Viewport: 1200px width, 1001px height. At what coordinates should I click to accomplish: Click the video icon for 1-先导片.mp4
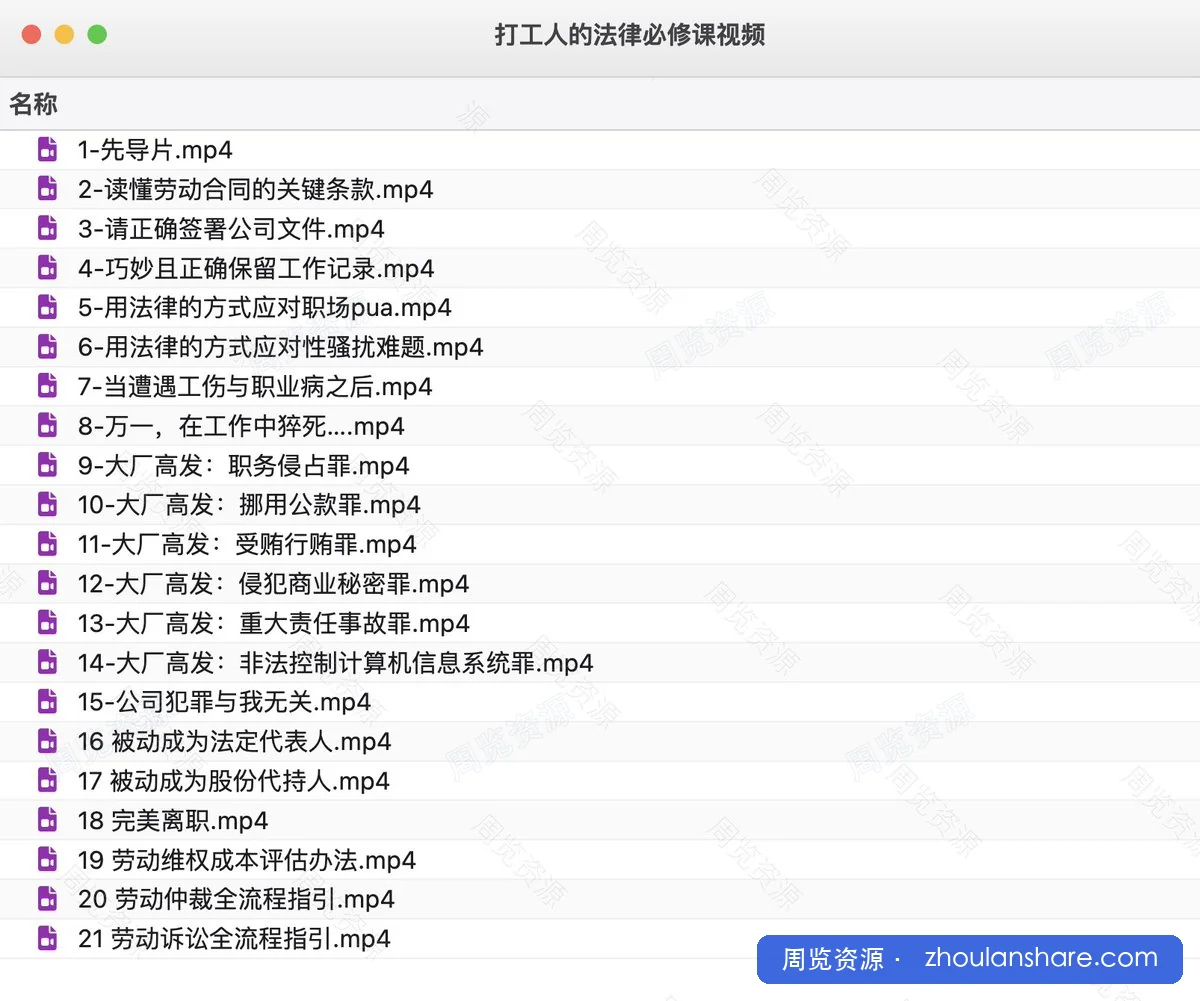coord(47,150)
